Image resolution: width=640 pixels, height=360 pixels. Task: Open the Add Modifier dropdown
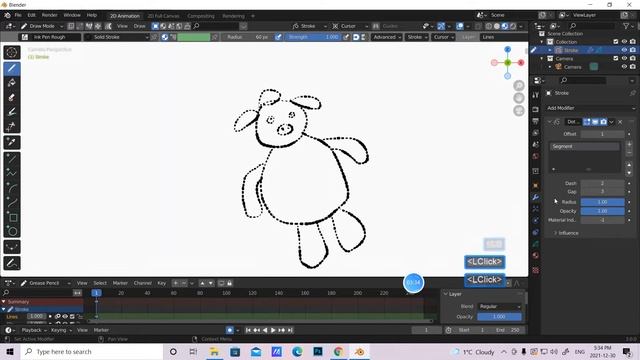(x=591, y=108)
